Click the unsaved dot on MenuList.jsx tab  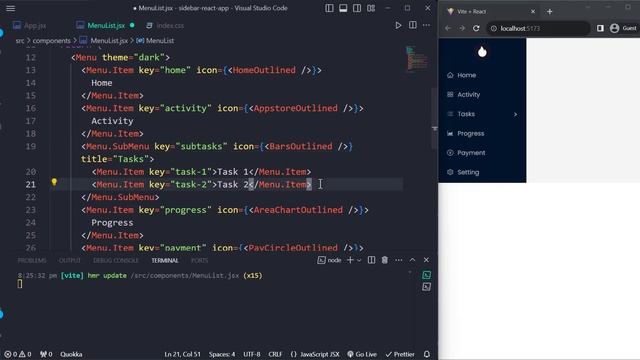tap(132, 25)
